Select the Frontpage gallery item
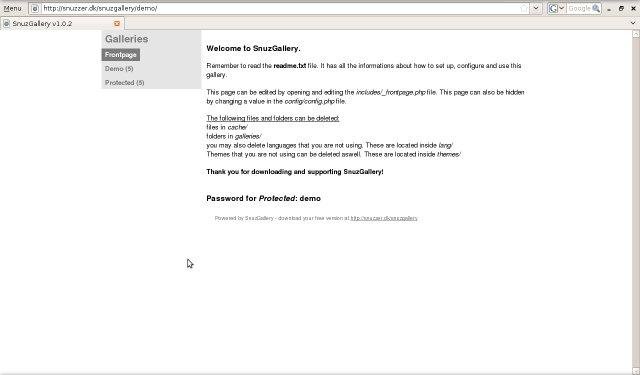Viewport: 640px width, 375px height. click(x=121, y=55)
